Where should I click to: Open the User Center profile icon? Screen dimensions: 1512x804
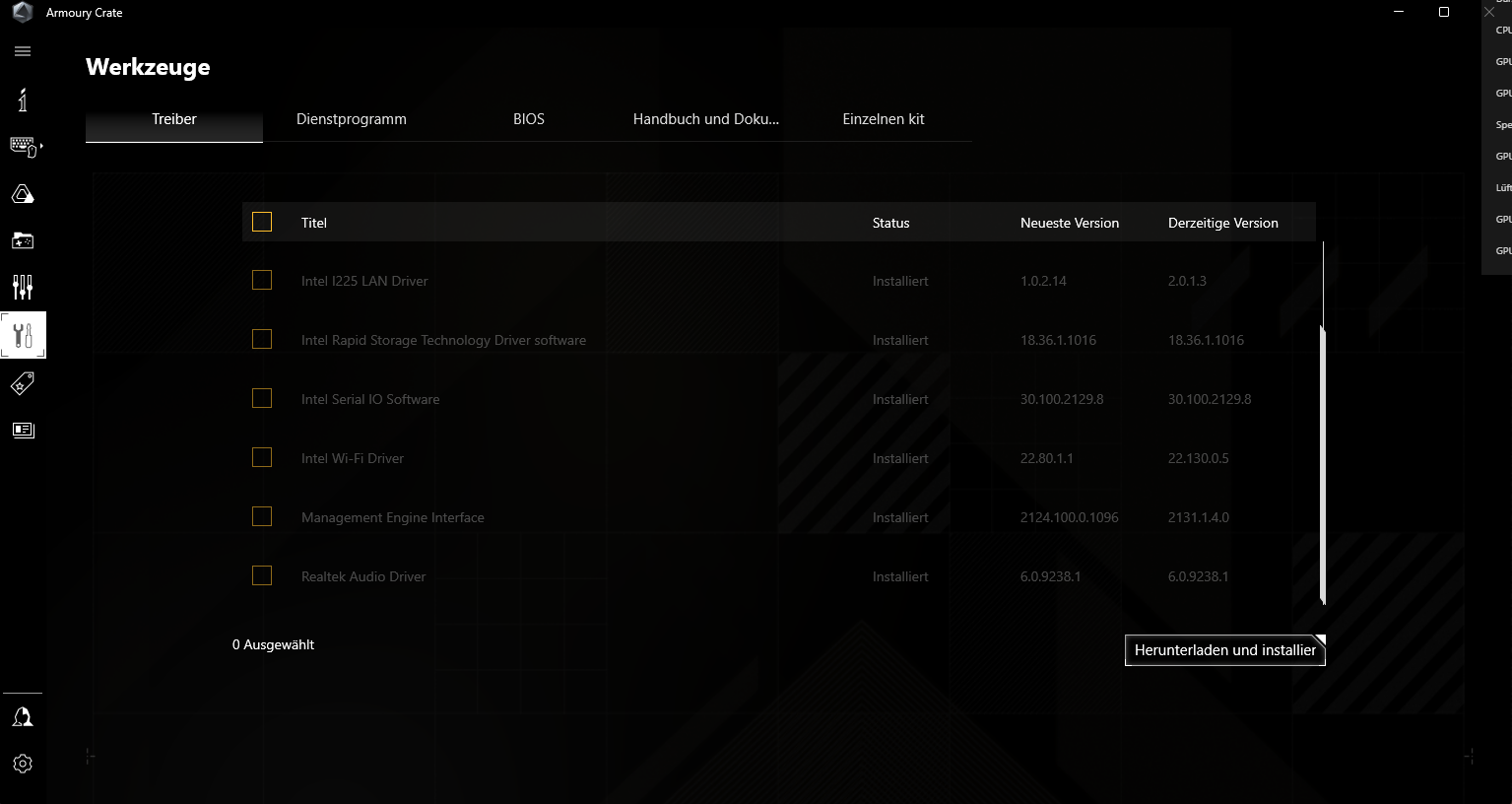[23, 717]
